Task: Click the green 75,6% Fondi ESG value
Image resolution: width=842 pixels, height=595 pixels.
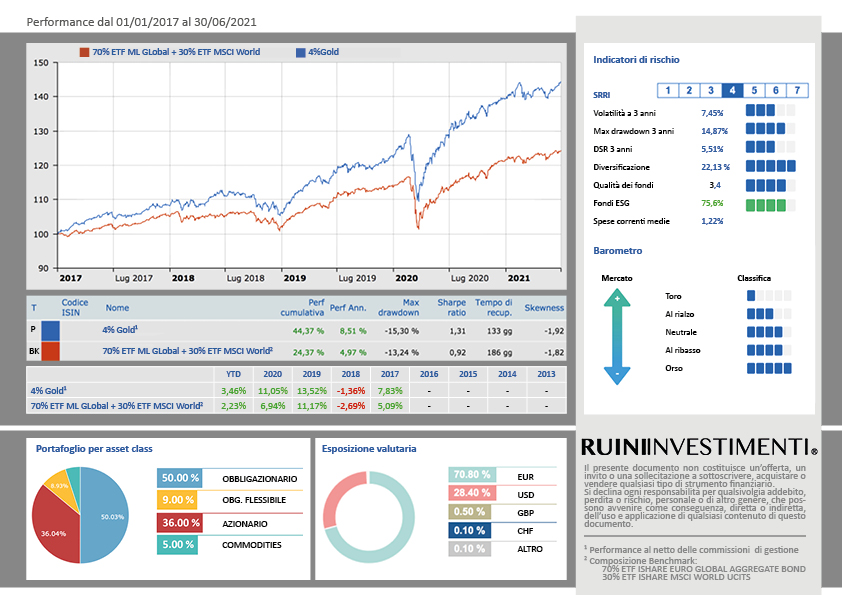Action: tap(712, 203)
